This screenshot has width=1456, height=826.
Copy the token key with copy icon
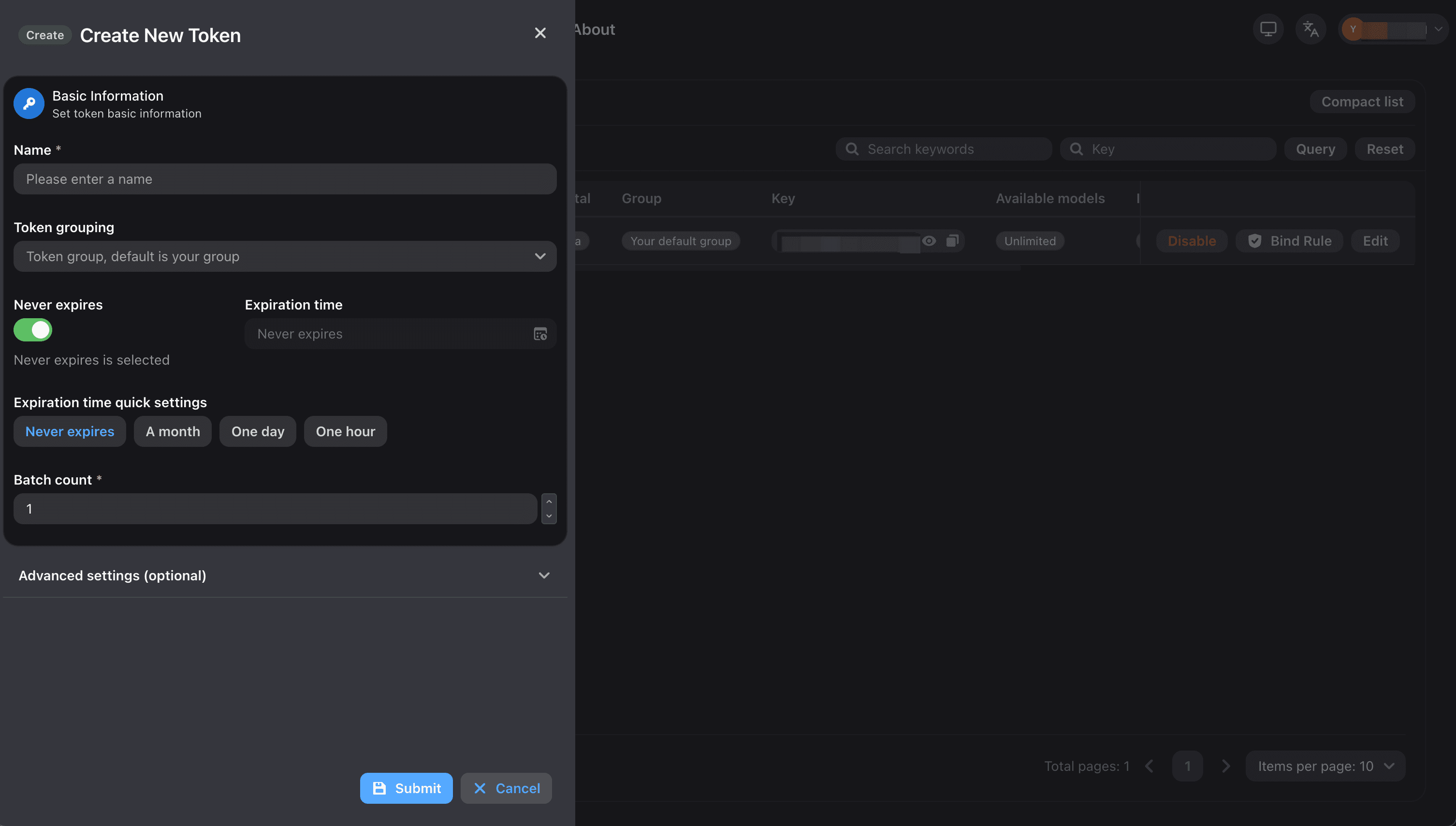point(952,241)
